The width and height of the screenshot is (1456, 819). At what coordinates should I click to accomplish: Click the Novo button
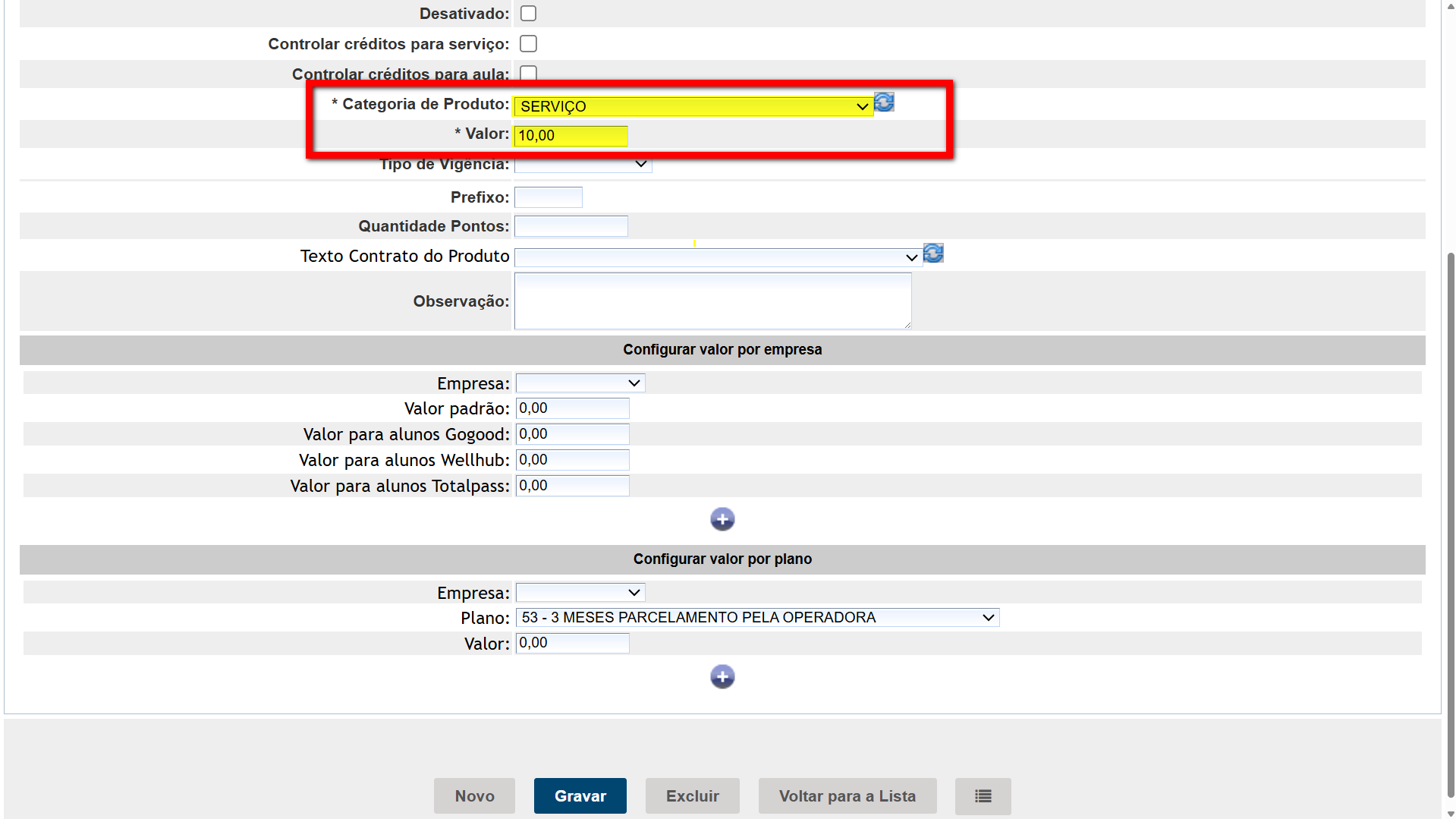[474, 796]
